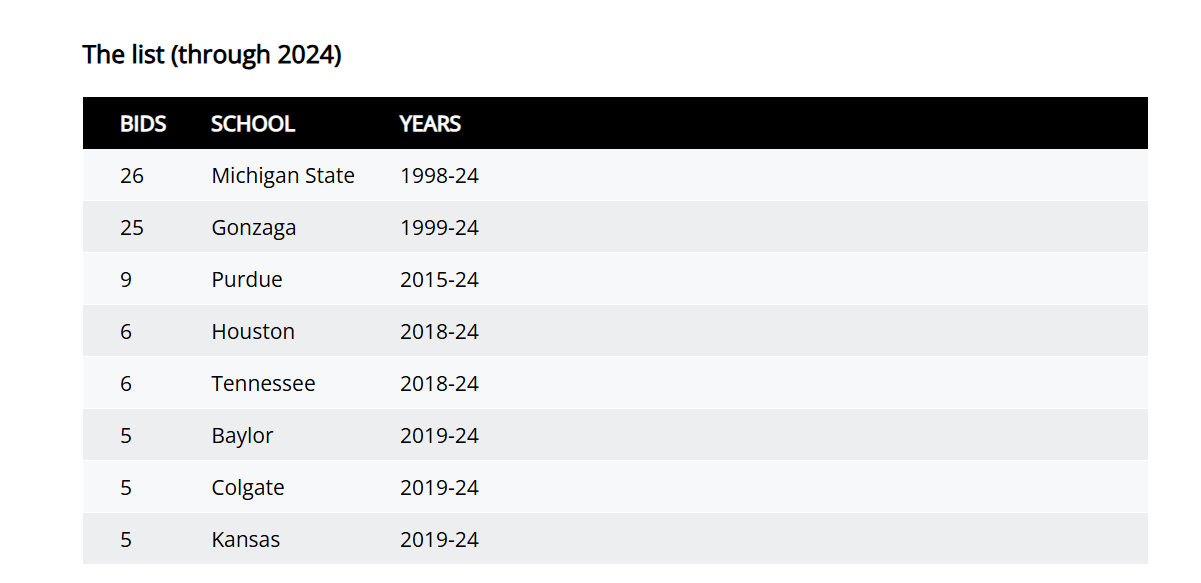Viewport: 1201px width, 583px height.
Task: Click on the Baylor school name
Action: (242, 436)
